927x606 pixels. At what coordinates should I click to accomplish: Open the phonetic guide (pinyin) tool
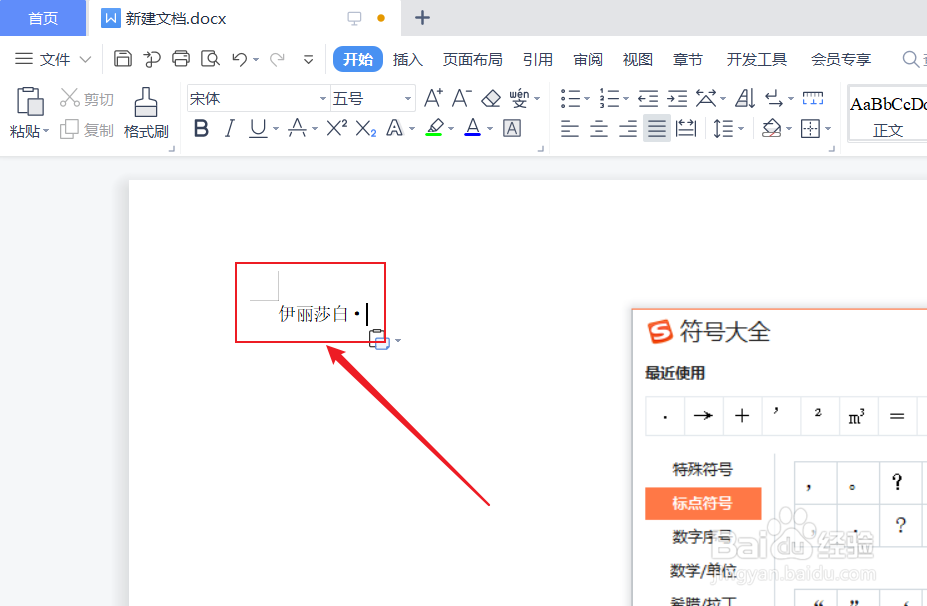(520, 98)
